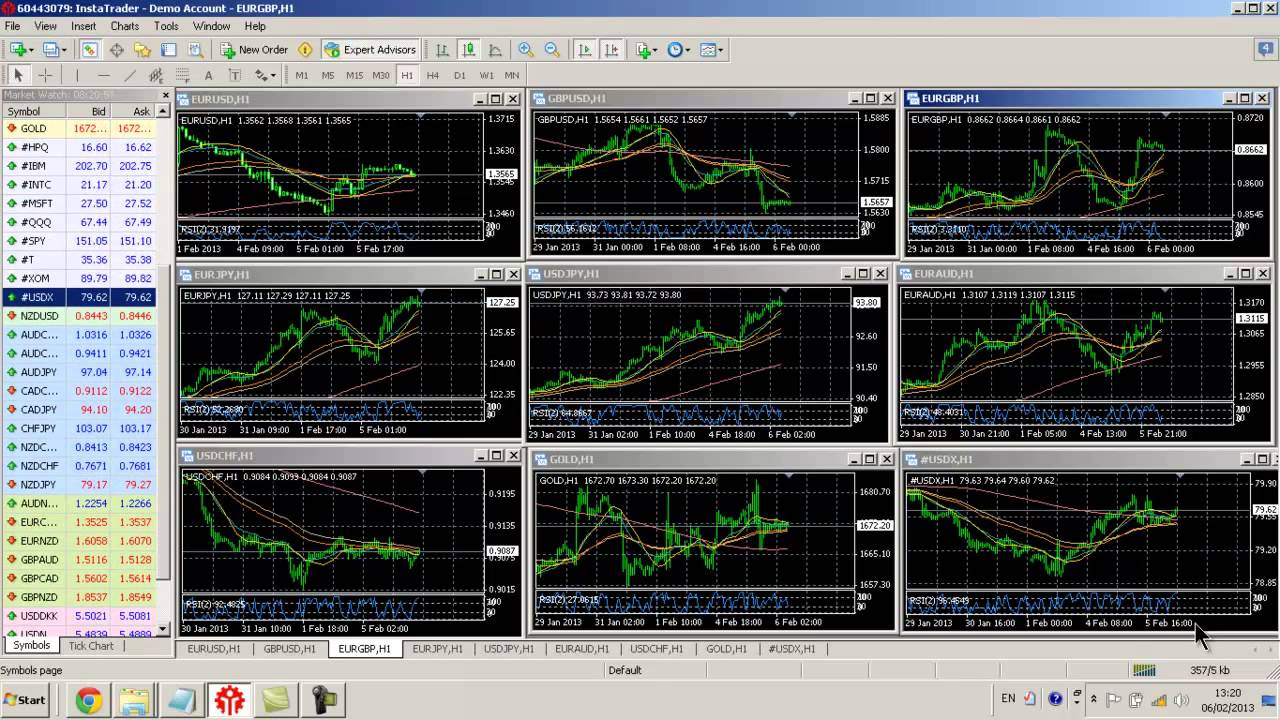Image resolution: width=1280 pixels, height=720 pixels.
Task: Switch to the Tick Chart tab
Action: tap(91, 646)
